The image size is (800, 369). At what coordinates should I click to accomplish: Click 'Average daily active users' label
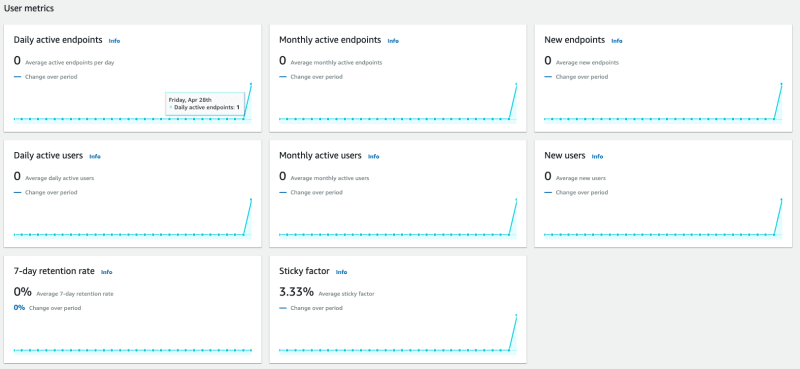[60, 179]
